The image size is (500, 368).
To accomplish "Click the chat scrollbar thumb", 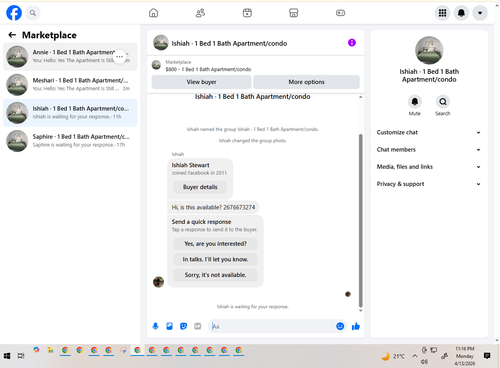I will [x=360, y=220].
